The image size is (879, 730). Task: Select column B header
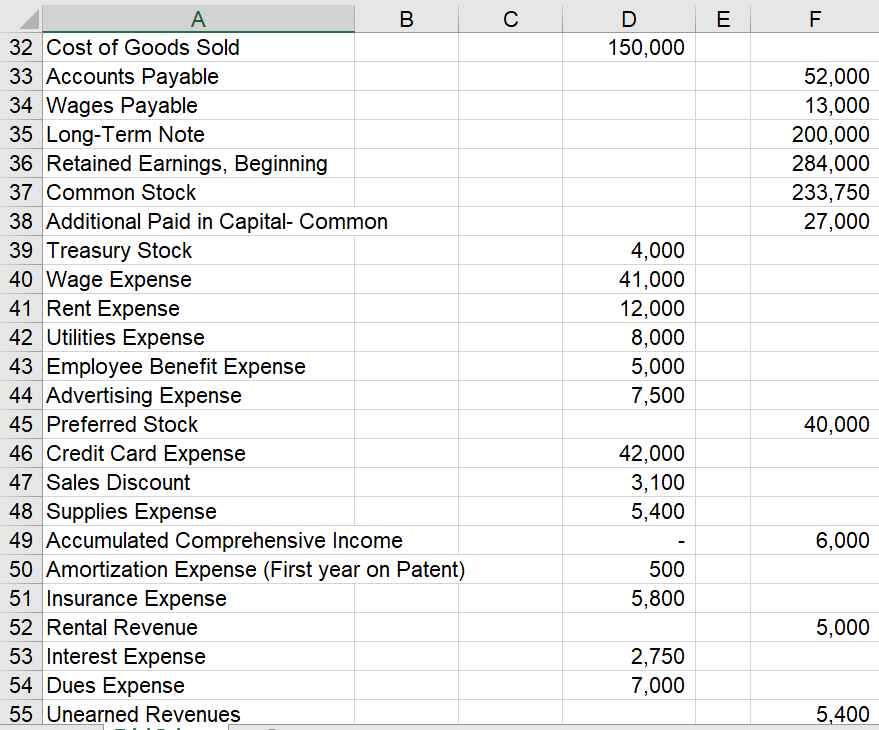pos(405,17)
